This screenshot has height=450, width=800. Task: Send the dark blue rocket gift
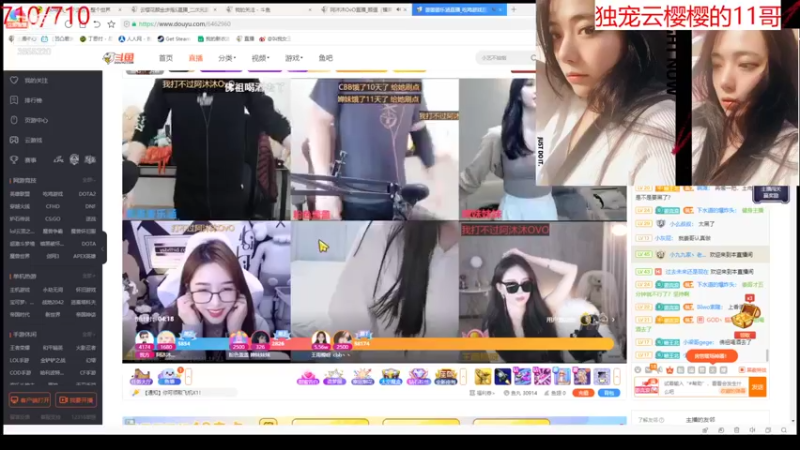click(503, 377)
